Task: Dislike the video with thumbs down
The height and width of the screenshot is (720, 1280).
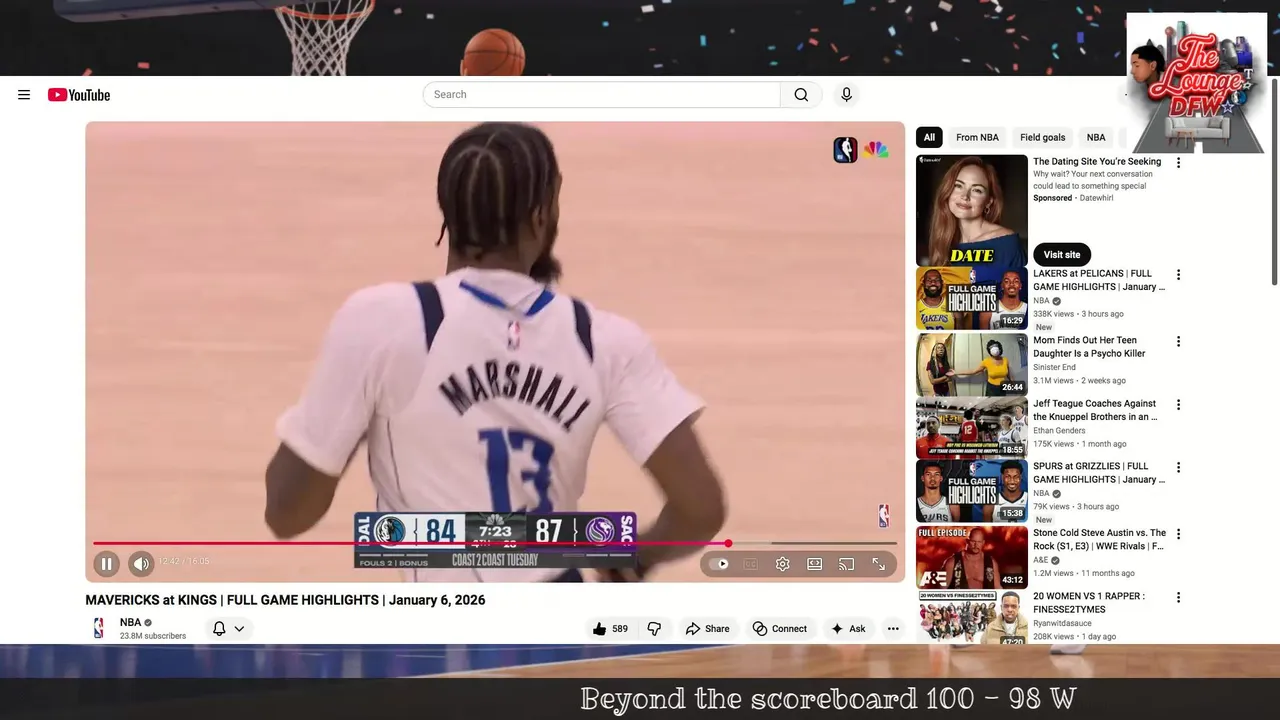Action: (x=654, y=629)
